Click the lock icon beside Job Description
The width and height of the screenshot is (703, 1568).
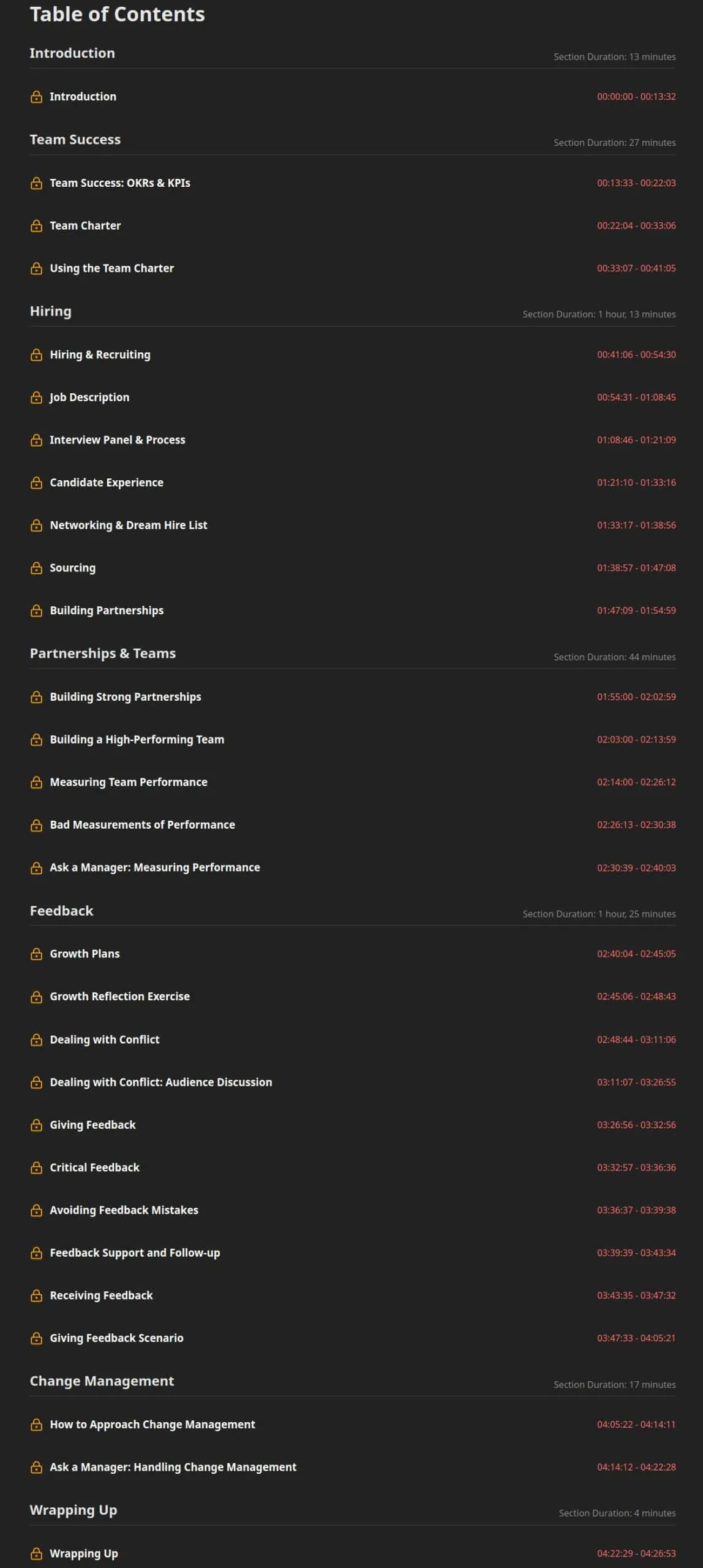(x=36, y=398)
